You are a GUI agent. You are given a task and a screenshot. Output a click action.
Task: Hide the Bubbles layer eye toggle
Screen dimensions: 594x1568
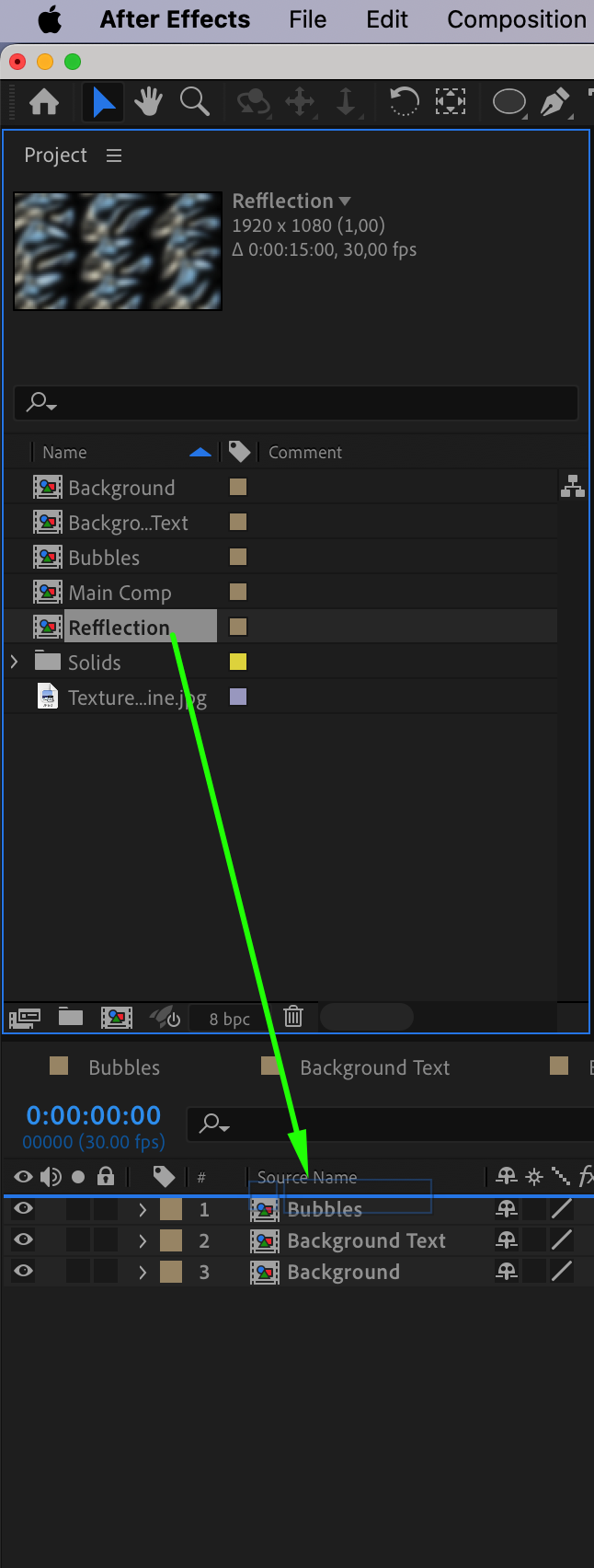[24, 1209]
